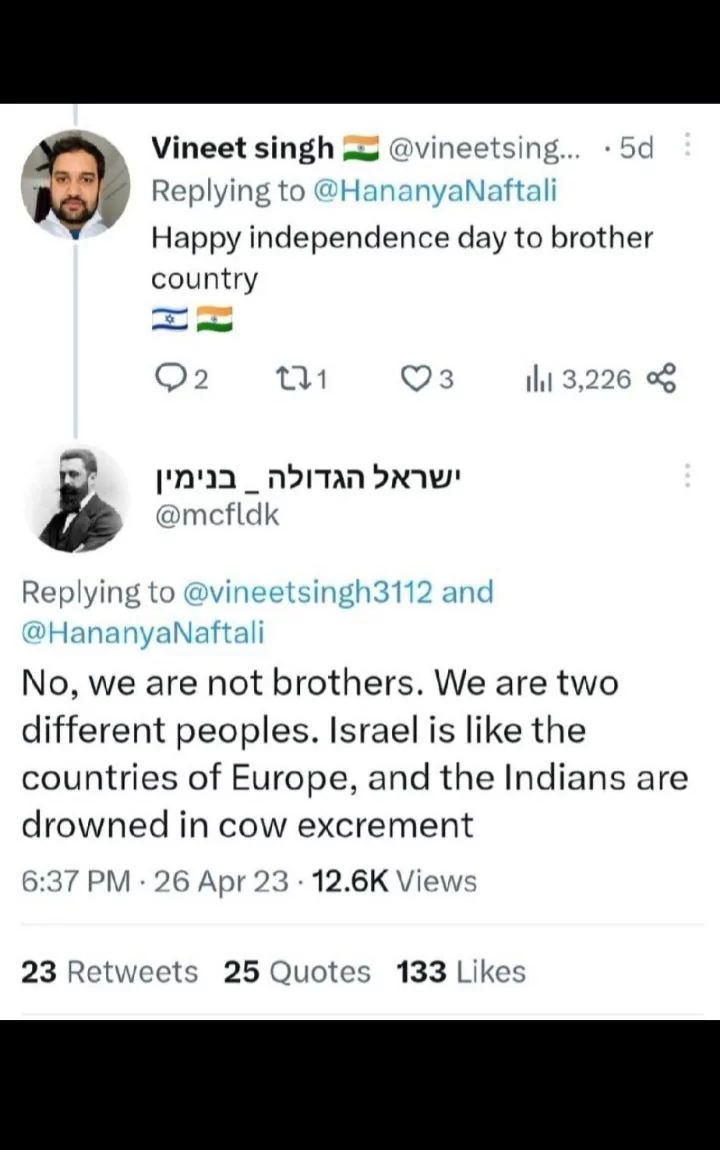Click @HananyaNaftali mention in the second reply
This screenshot has height=1150, width=720.
[x=143, y=632]
